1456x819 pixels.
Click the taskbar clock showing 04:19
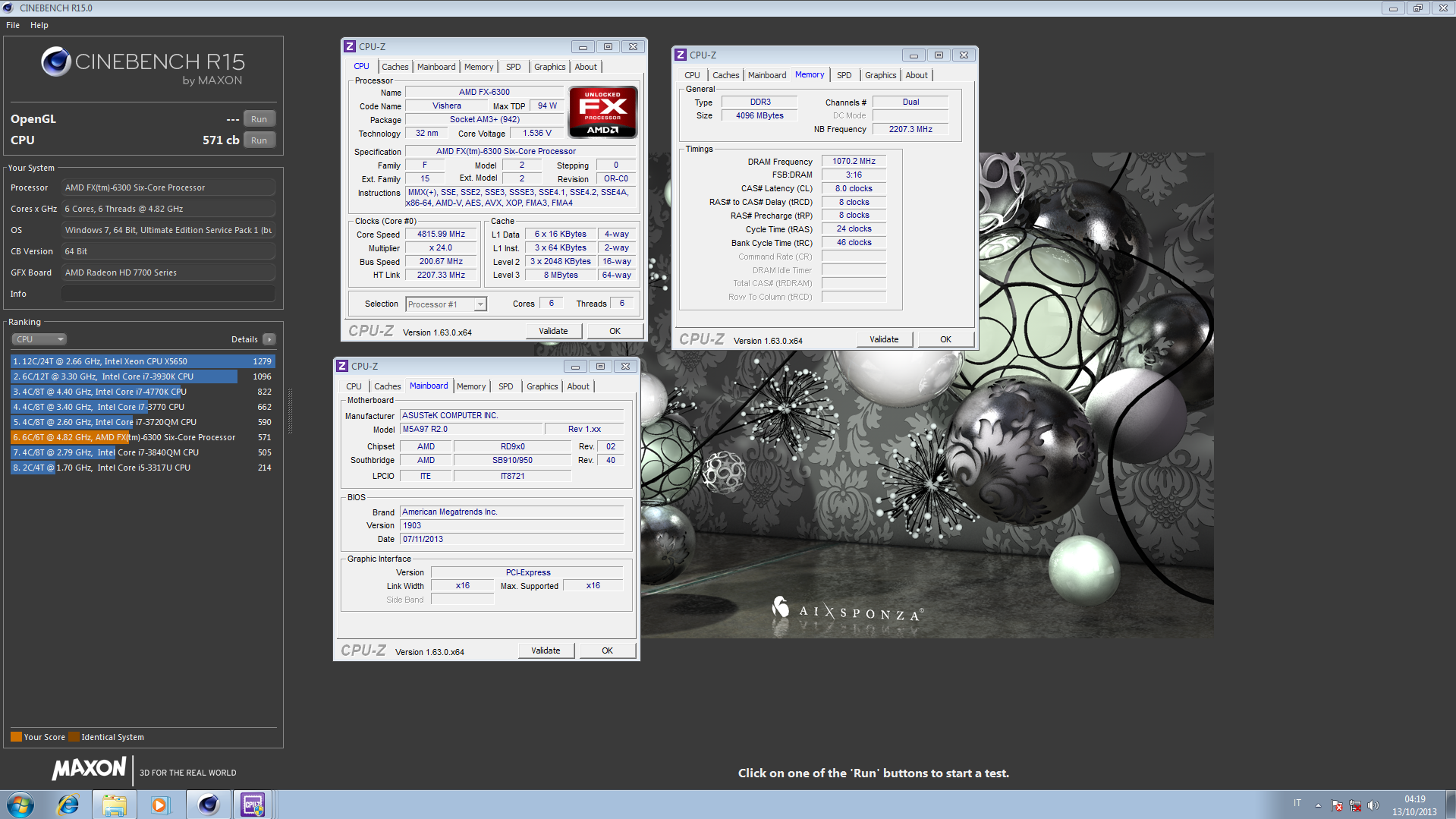click(x=1414, y=805)
